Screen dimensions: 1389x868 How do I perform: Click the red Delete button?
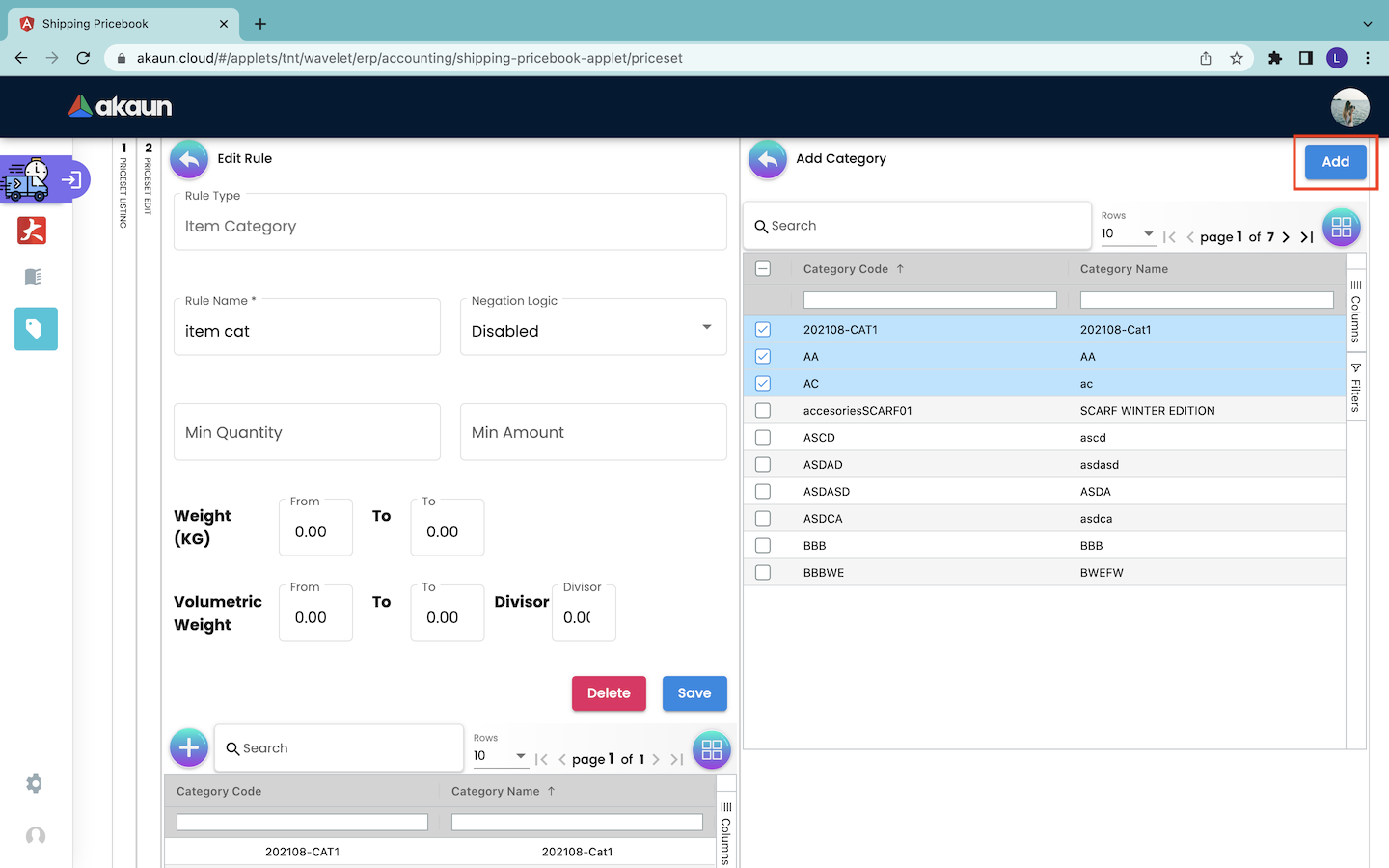pyautogui.click(x=609, y=693)
